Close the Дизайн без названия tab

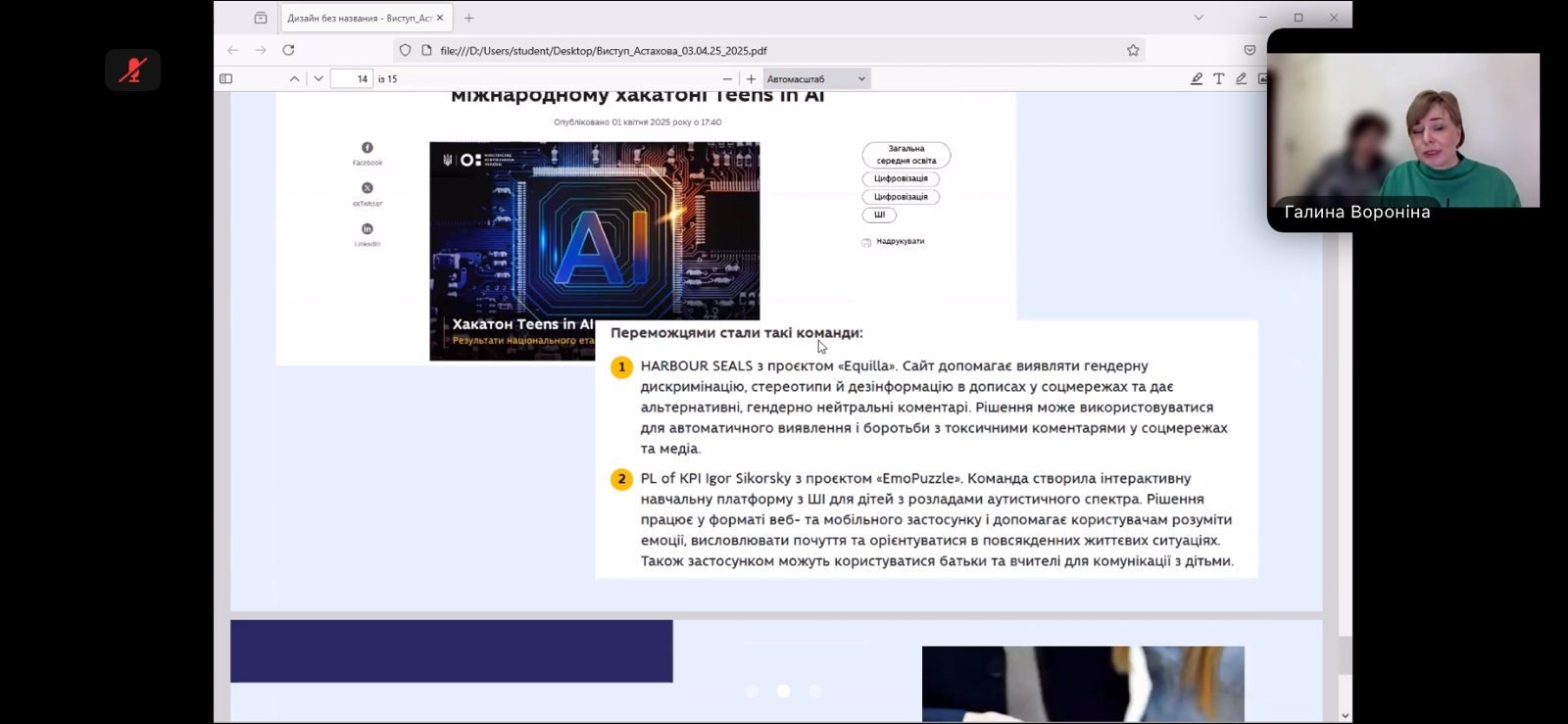coord(440,18)
